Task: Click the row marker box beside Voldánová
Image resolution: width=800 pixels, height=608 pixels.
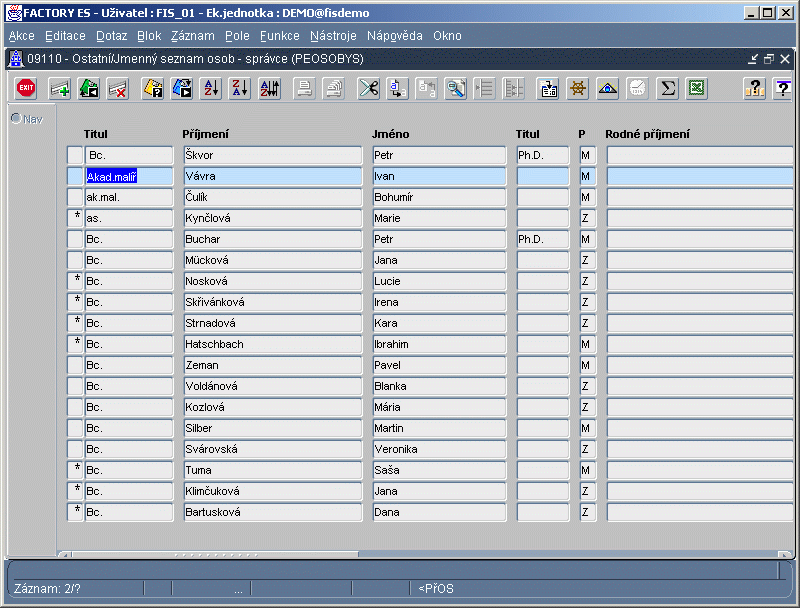Action: coord(75,386)
